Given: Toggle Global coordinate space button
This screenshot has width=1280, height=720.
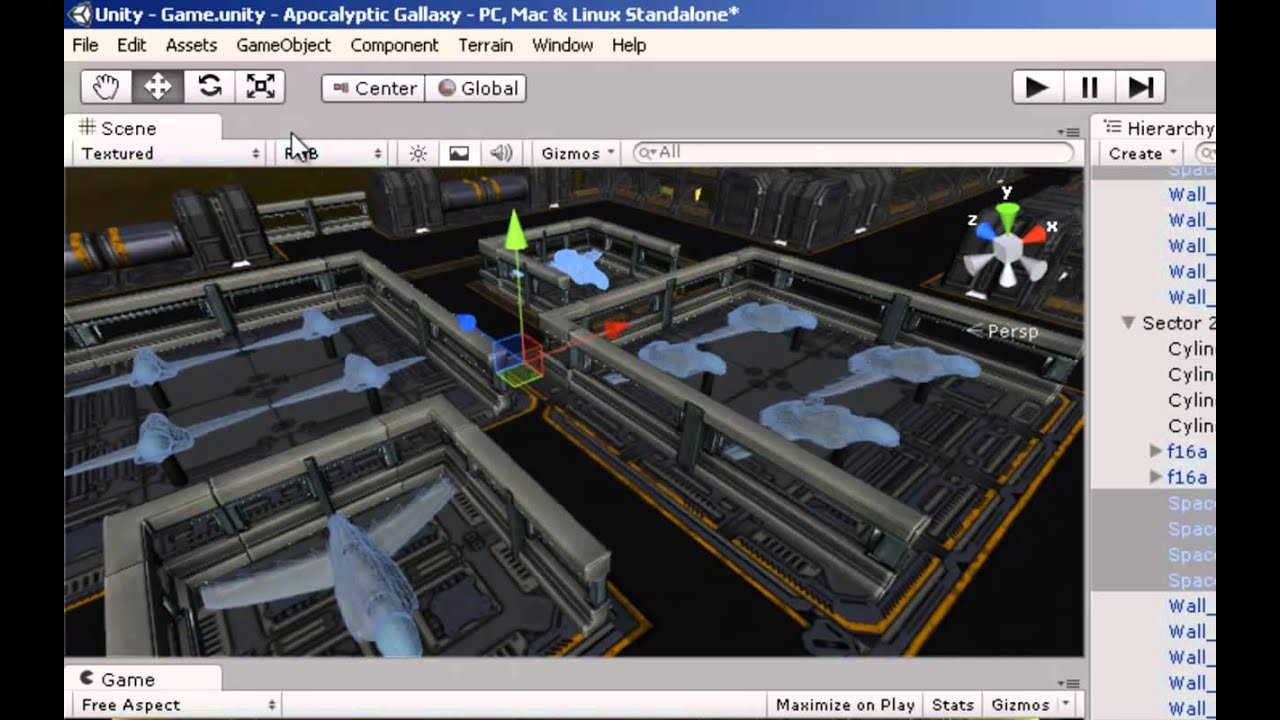Looking at the screenshot, I should click(477, 88).
